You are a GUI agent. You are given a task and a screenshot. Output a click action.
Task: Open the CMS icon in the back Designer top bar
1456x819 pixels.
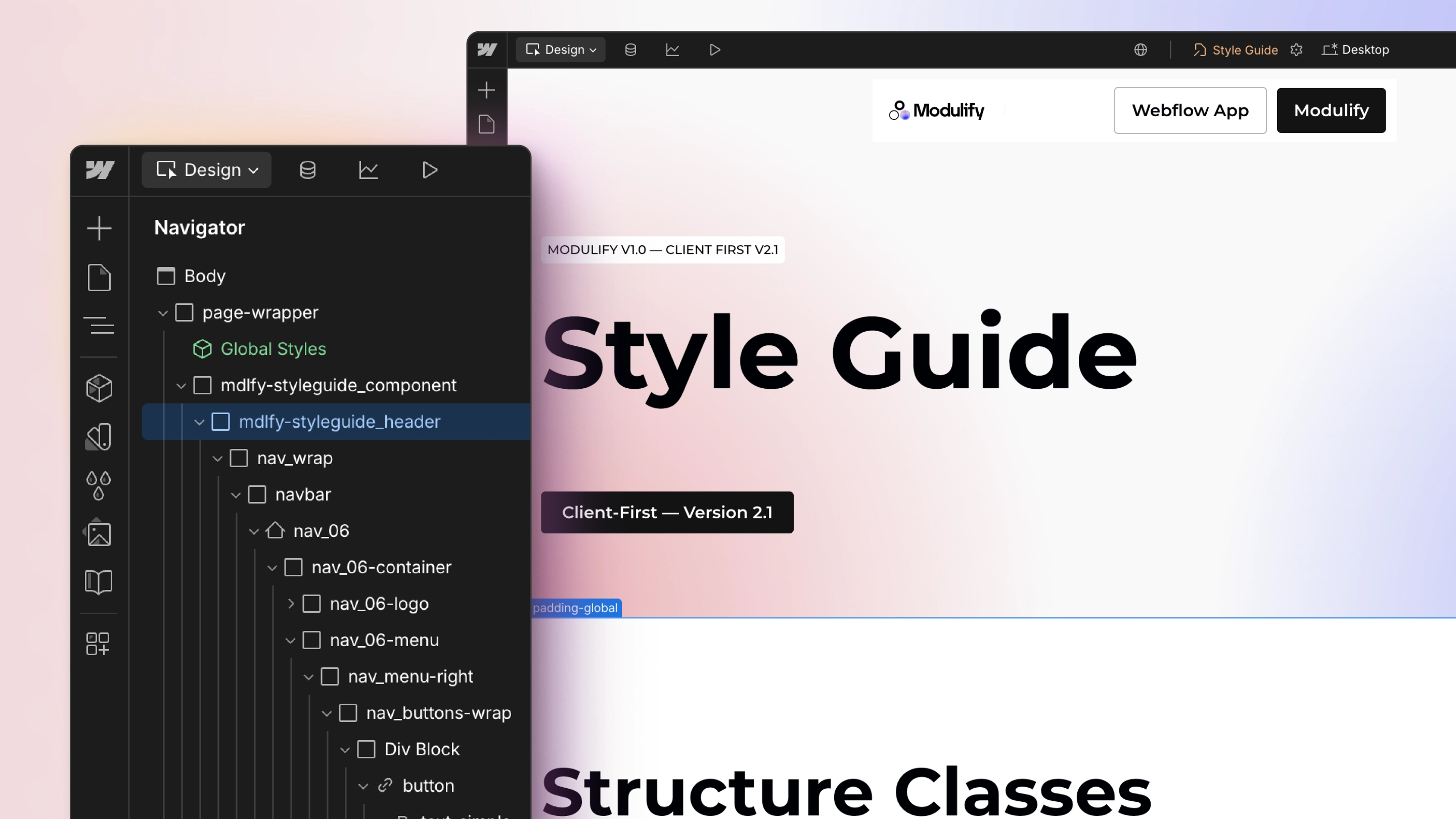tap(630, 50)
